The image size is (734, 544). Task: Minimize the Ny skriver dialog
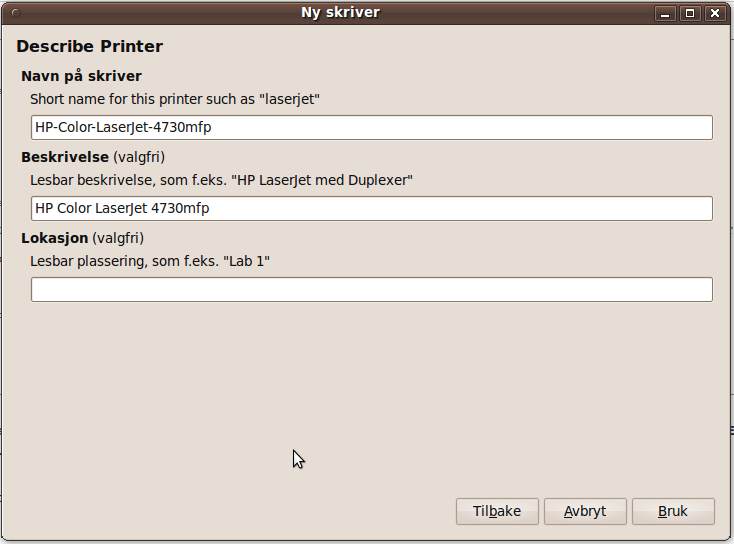(666, 13)
